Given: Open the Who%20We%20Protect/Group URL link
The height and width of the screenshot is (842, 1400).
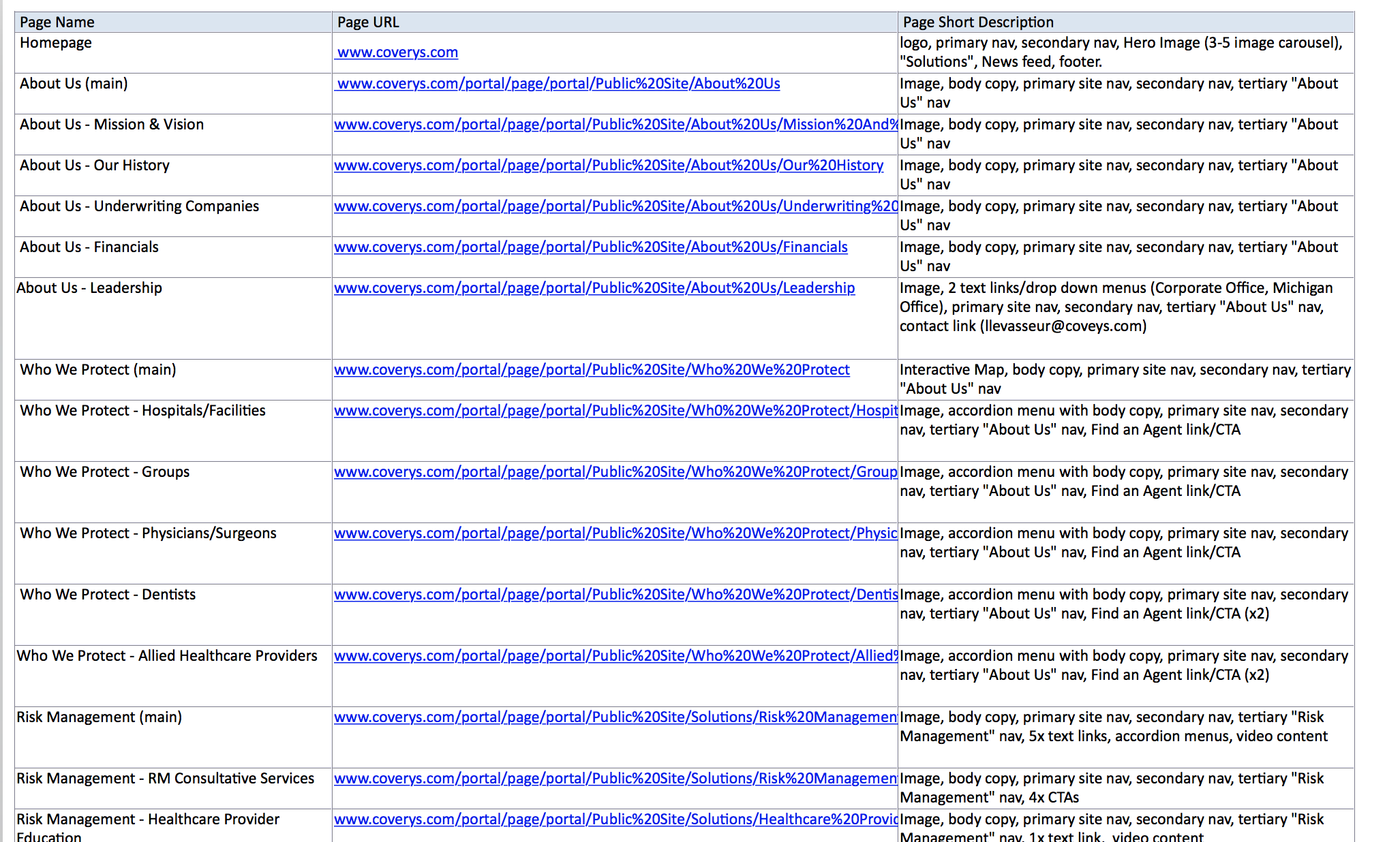Looking at the screenshot, I should point(615,472).
